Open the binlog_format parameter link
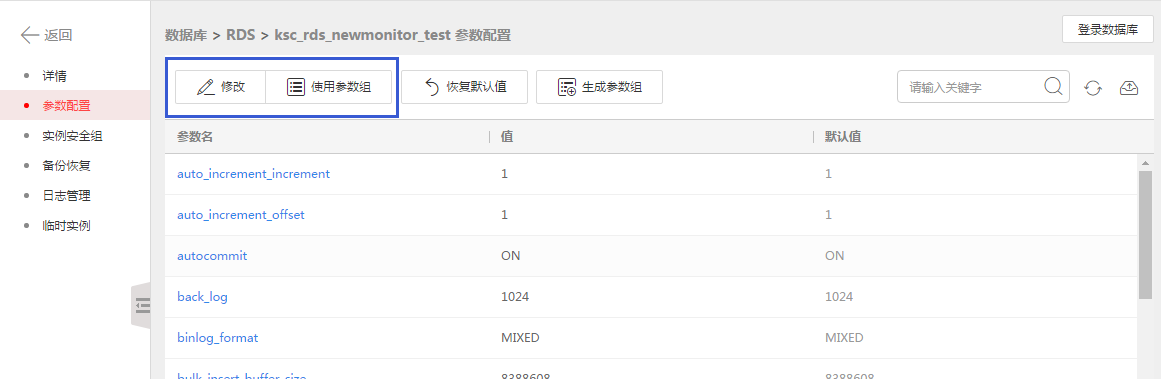1161x379 pixels. (x=218, y=338)
